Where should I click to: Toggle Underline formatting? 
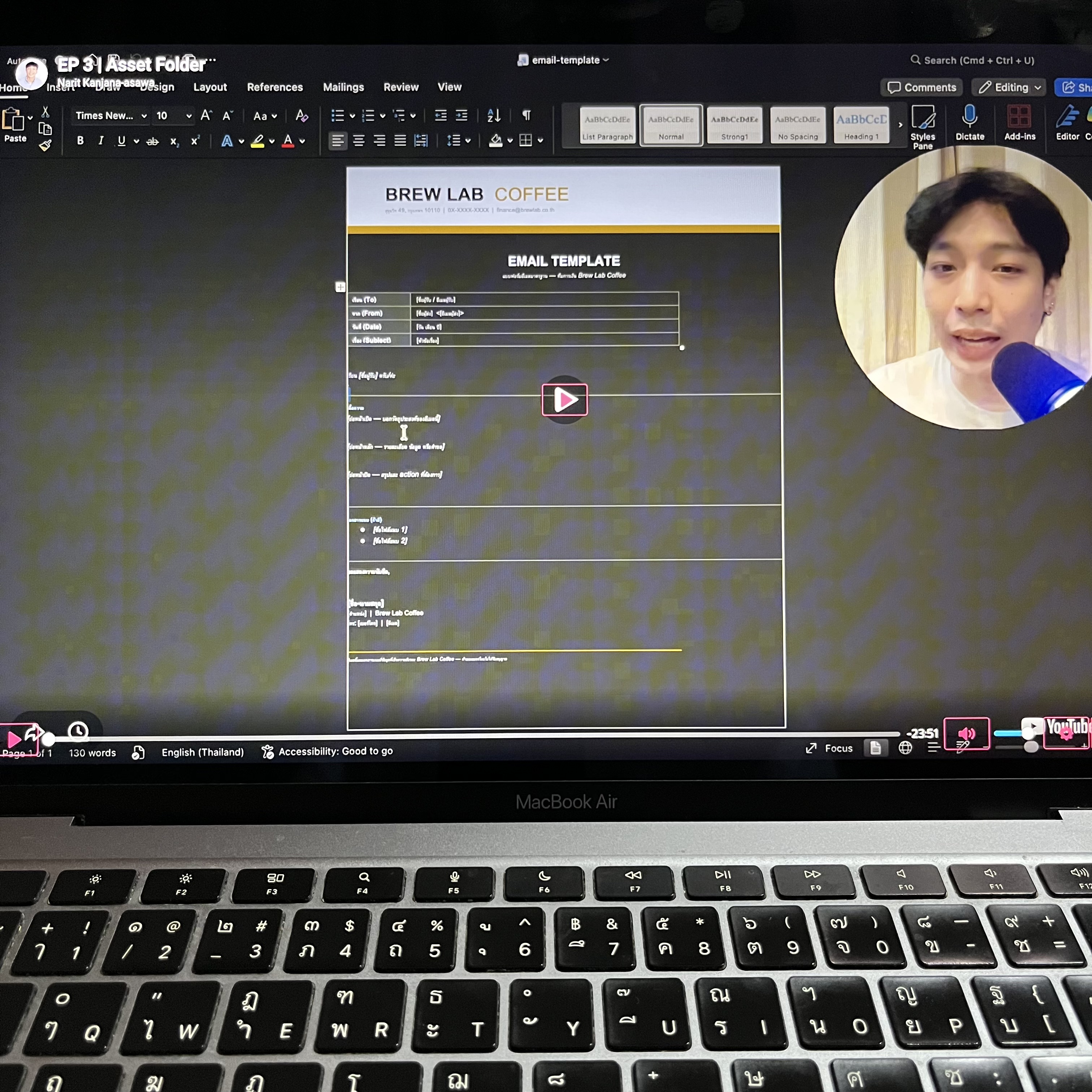(121, 141)
